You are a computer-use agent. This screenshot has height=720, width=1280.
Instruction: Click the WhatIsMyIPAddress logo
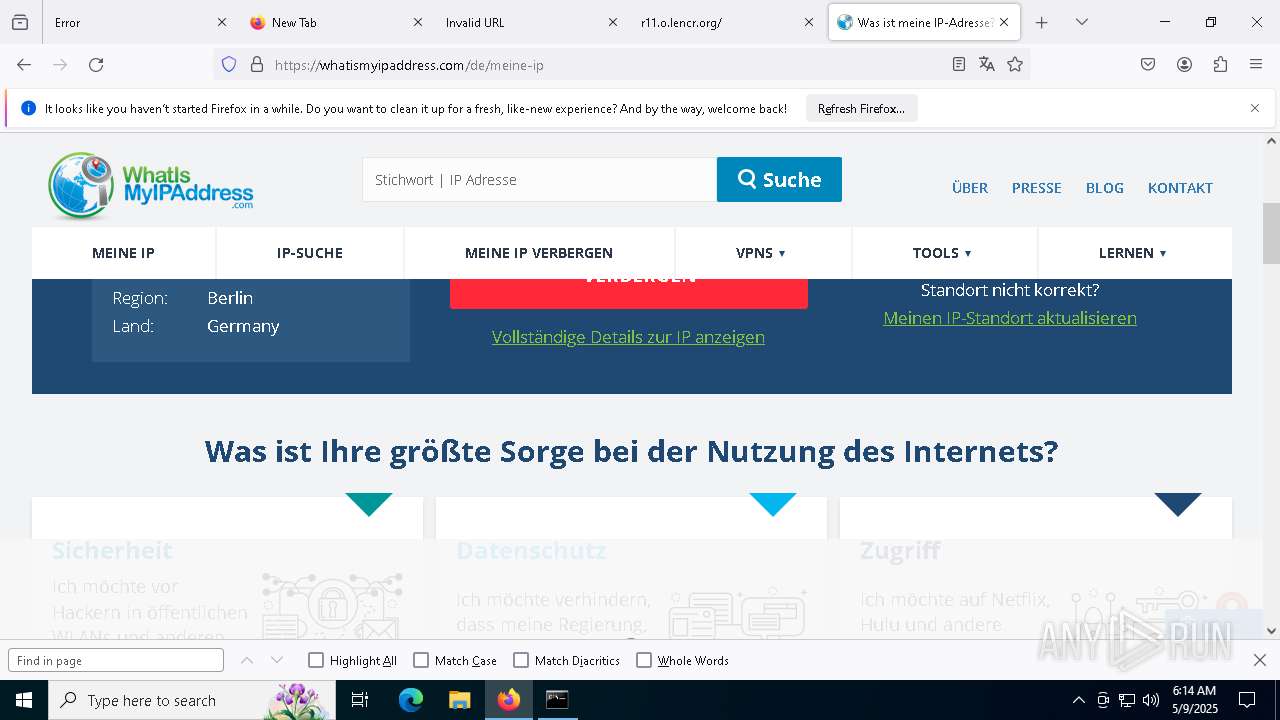pyautogui.click(x=150, y=186)
